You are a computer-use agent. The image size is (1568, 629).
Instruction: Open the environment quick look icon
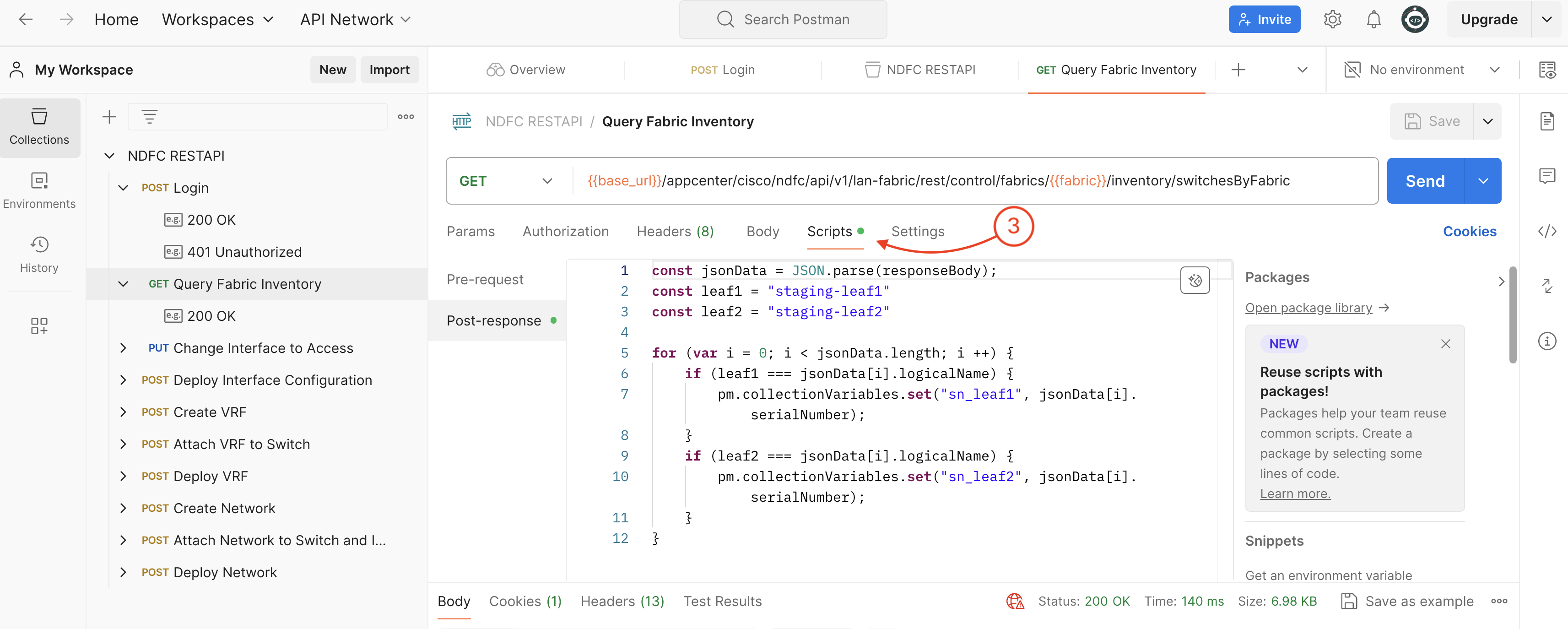[1546, 70]
